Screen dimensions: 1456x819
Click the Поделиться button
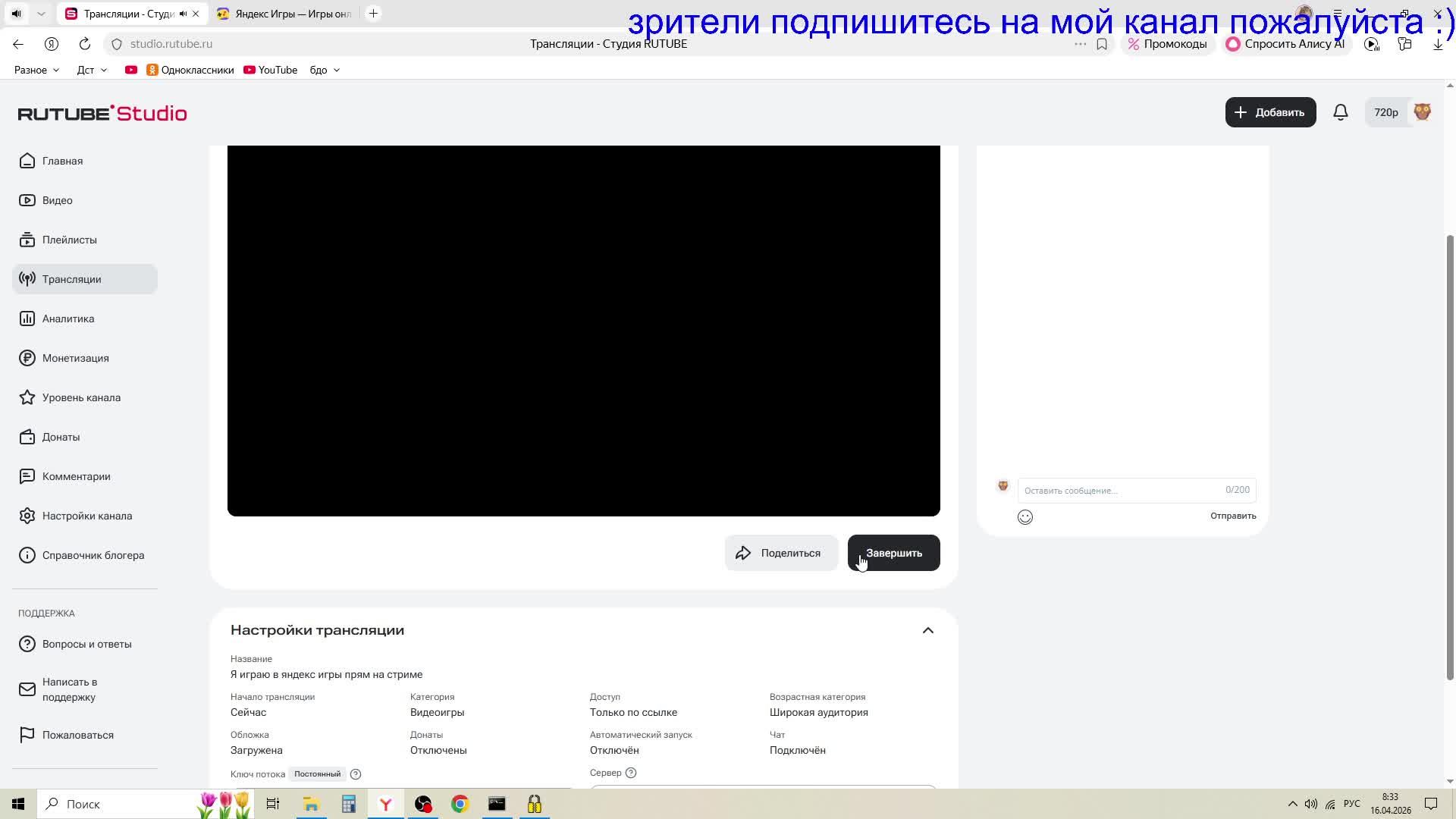point(781,553)
